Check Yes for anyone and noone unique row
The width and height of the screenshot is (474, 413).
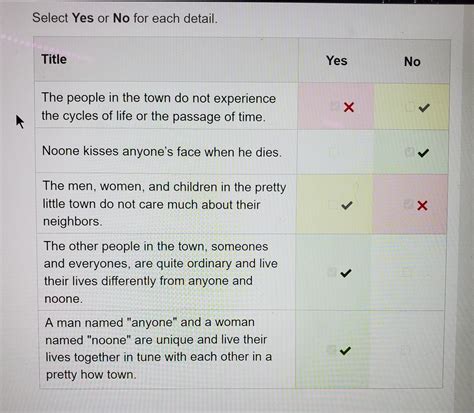tap(331, 350)
